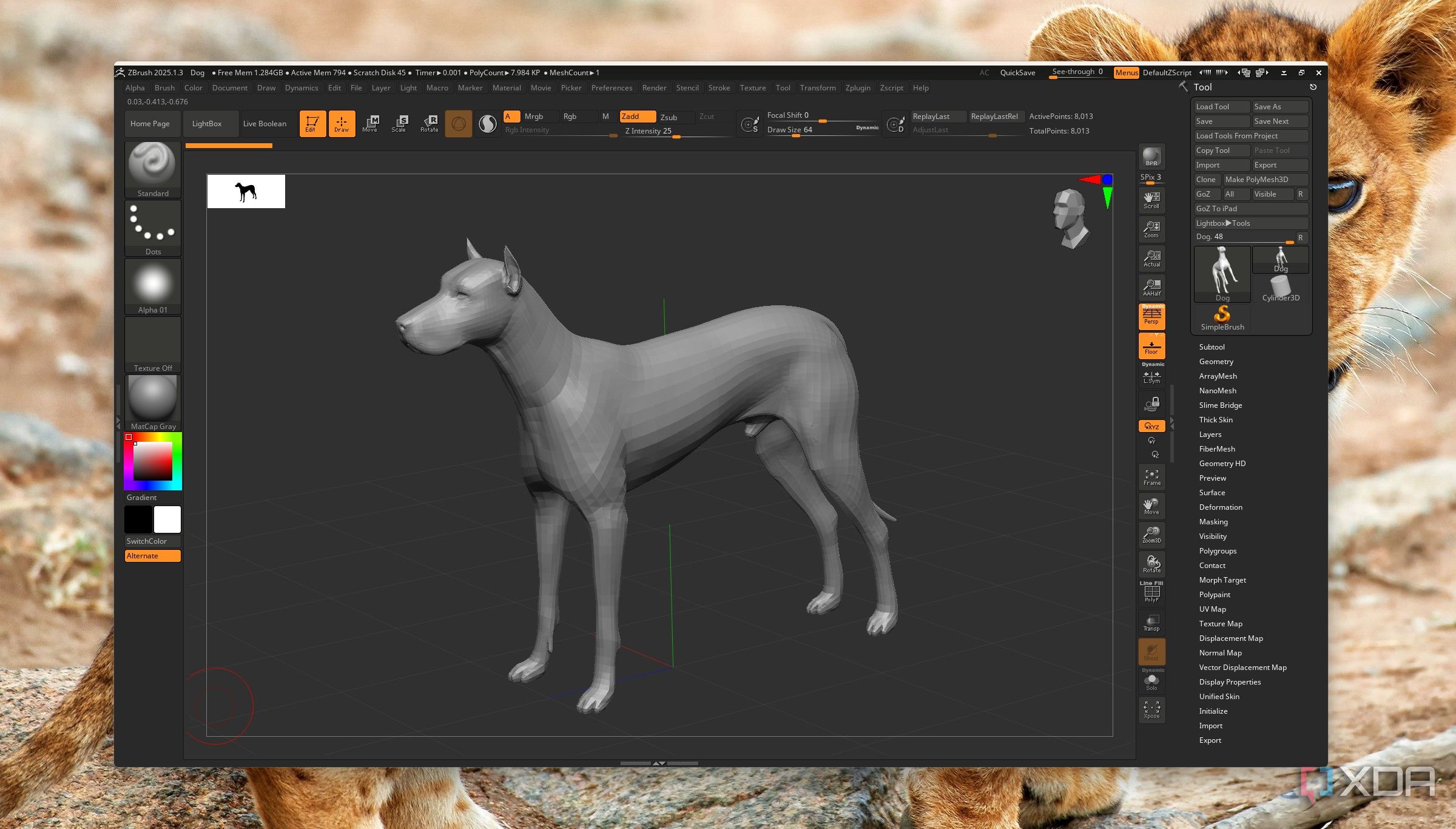Set canvas to Actual size
Viewport: 1456px width, 829px height.
(1151, 258)
